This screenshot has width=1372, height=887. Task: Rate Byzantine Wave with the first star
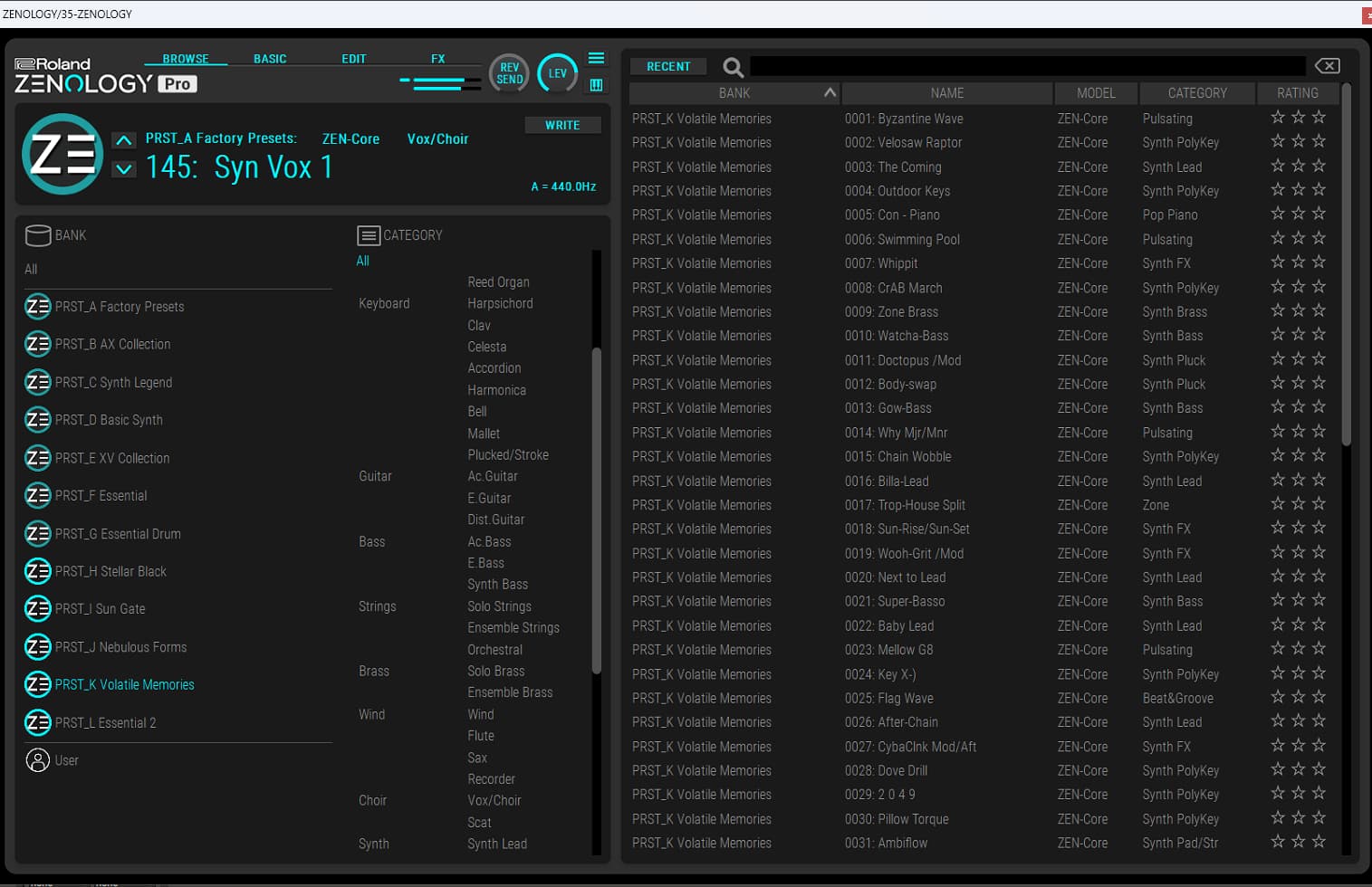1278,118
